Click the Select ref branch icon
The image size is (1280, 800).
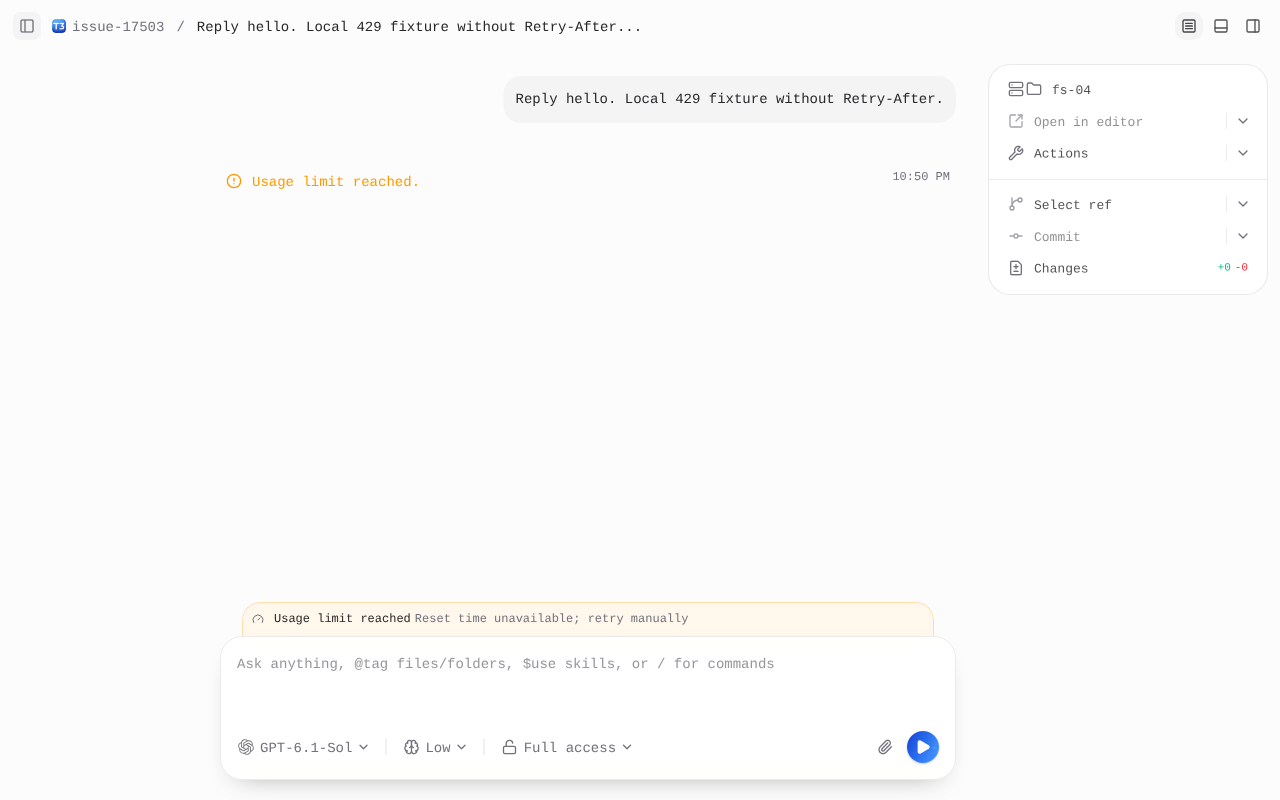pyautogui.click(x=1016, y=204)
